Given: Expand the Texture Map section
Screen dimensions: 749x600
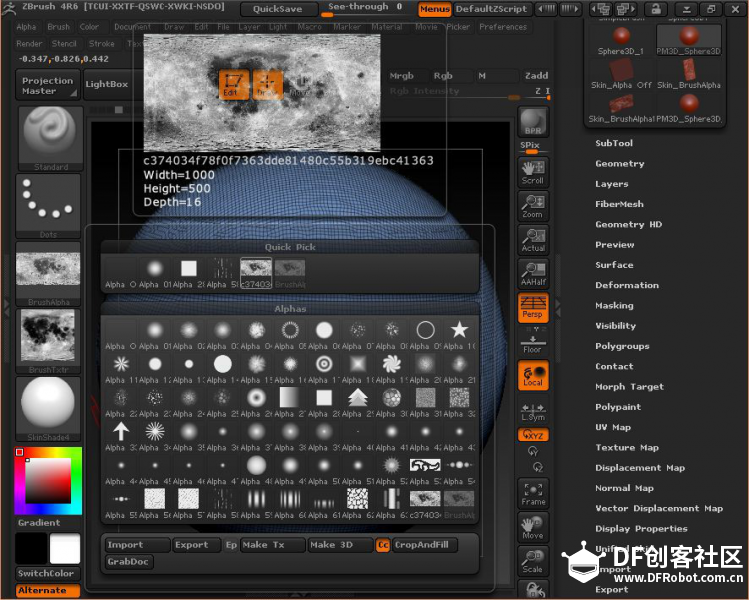Looking at the screenshot, I should point(627,448).
